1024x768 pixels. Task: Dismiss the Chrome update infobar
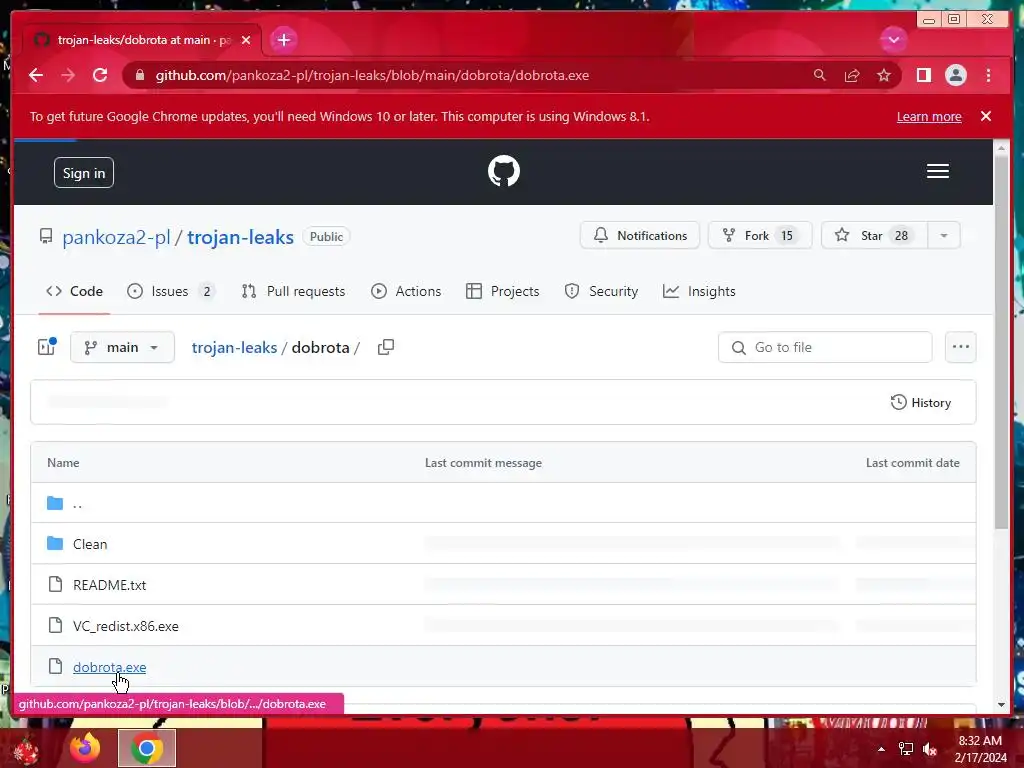[x=985, y=116]
